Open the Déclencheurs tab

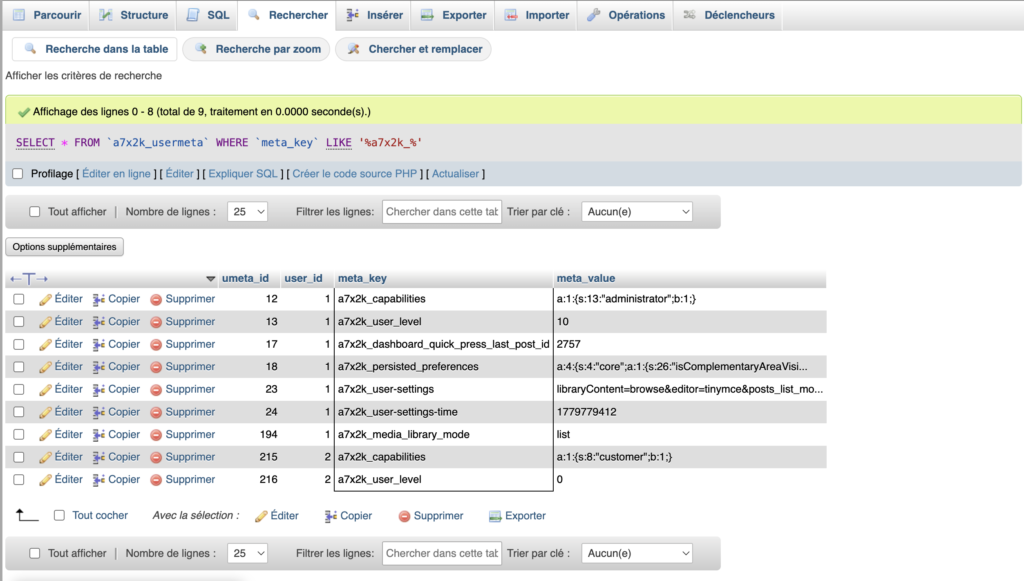(x=728, y=15)
